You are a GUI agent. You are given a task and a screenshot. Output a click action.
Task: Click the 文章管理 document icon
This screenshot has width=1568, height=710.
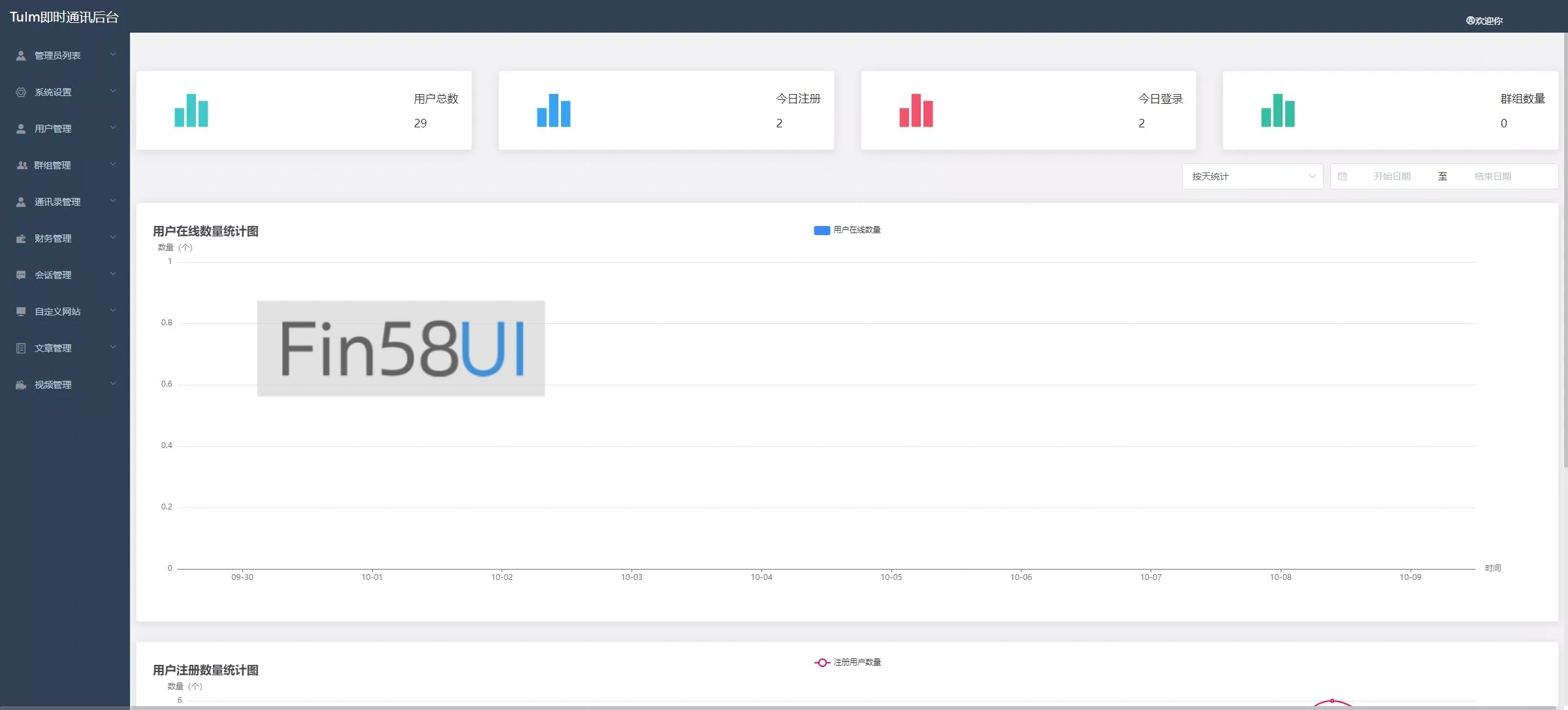click(21, 348)
